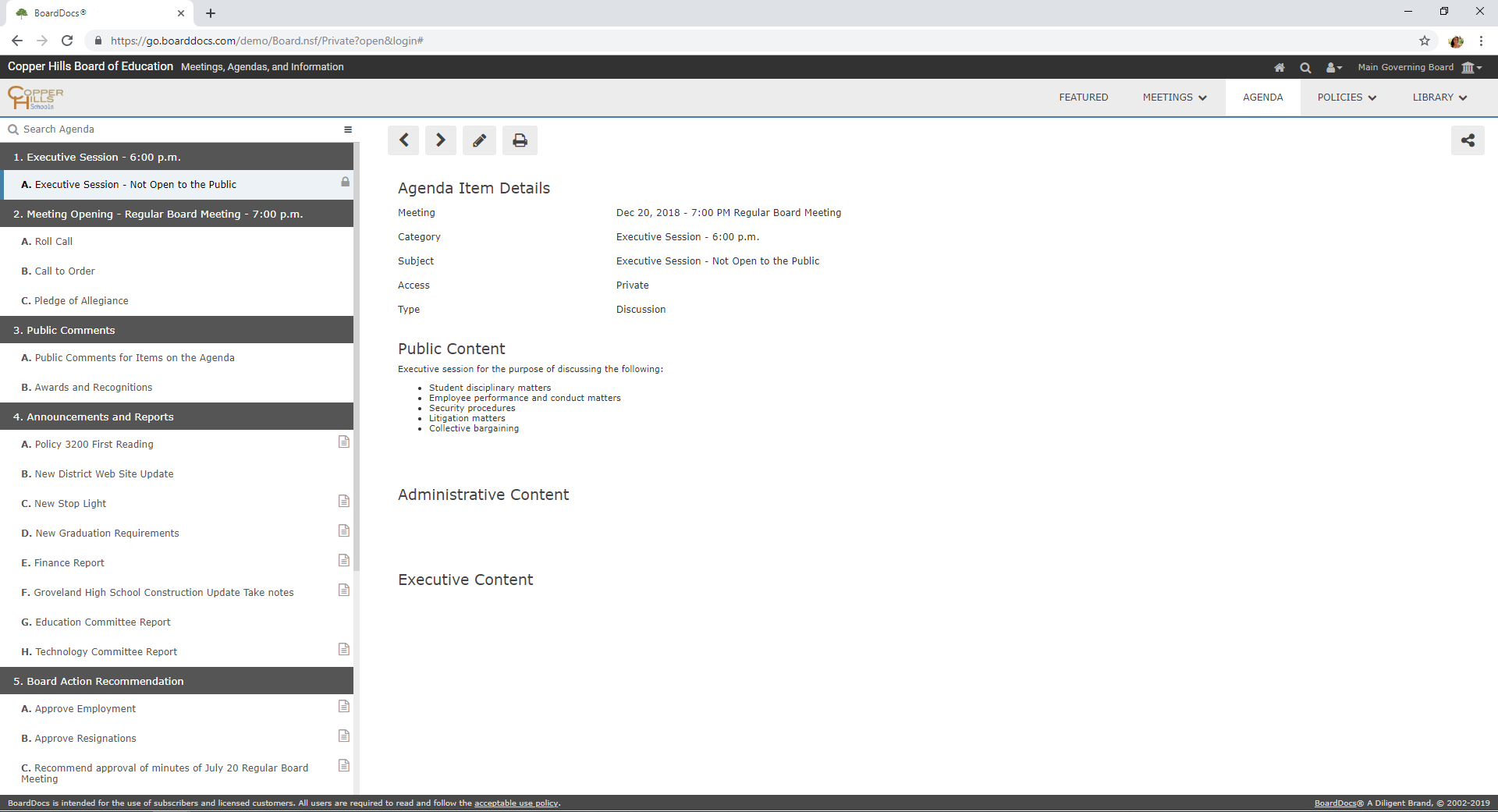Open the Call to Order item
The height and width of the screenshot is (812, 1498).
pos(176,271)
